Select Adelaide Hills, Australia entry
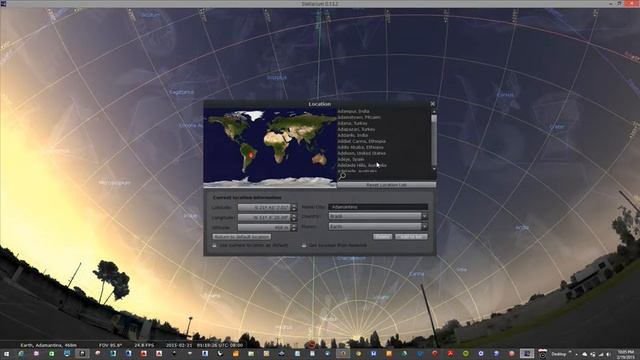The image size is (640, 360). point(362,165)
